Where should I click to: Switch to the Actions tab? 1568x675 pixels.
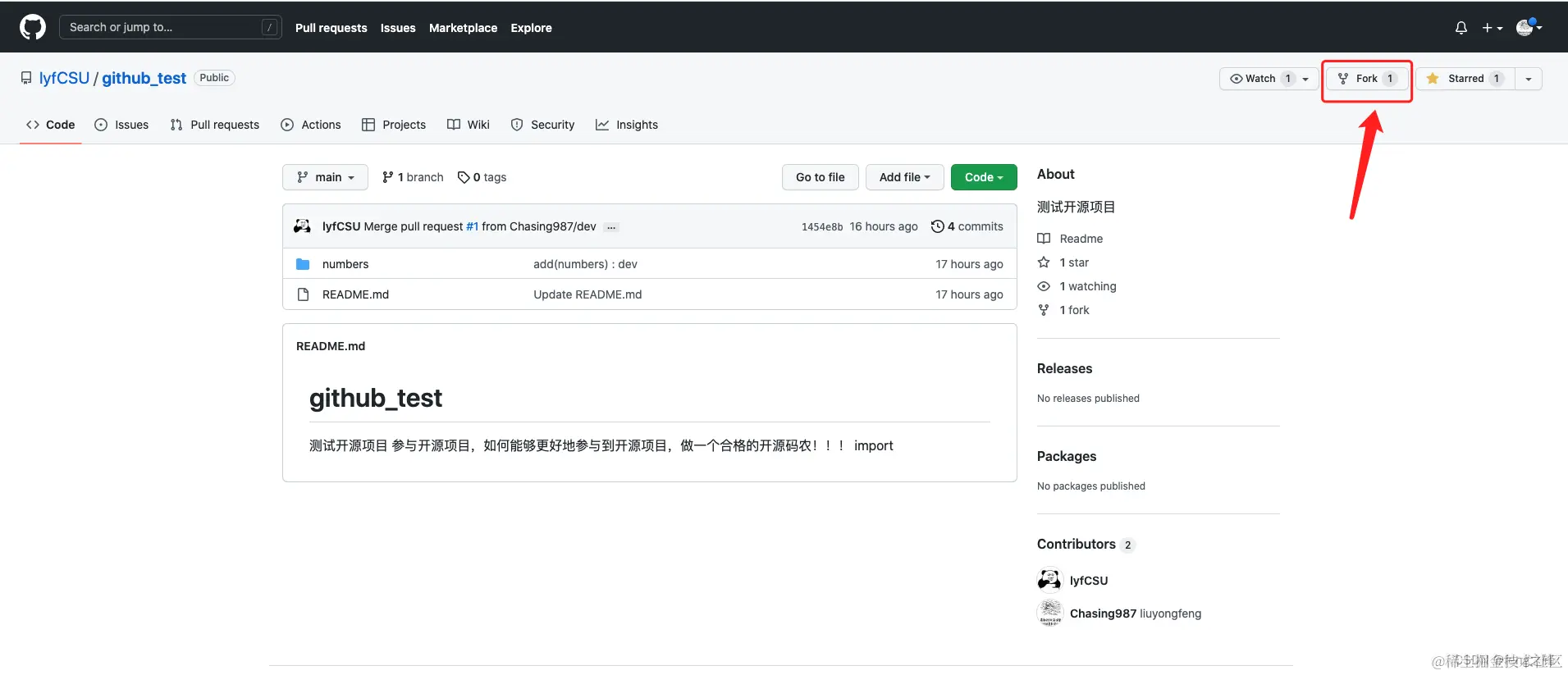pyautogui.click(x=311, y=125)
